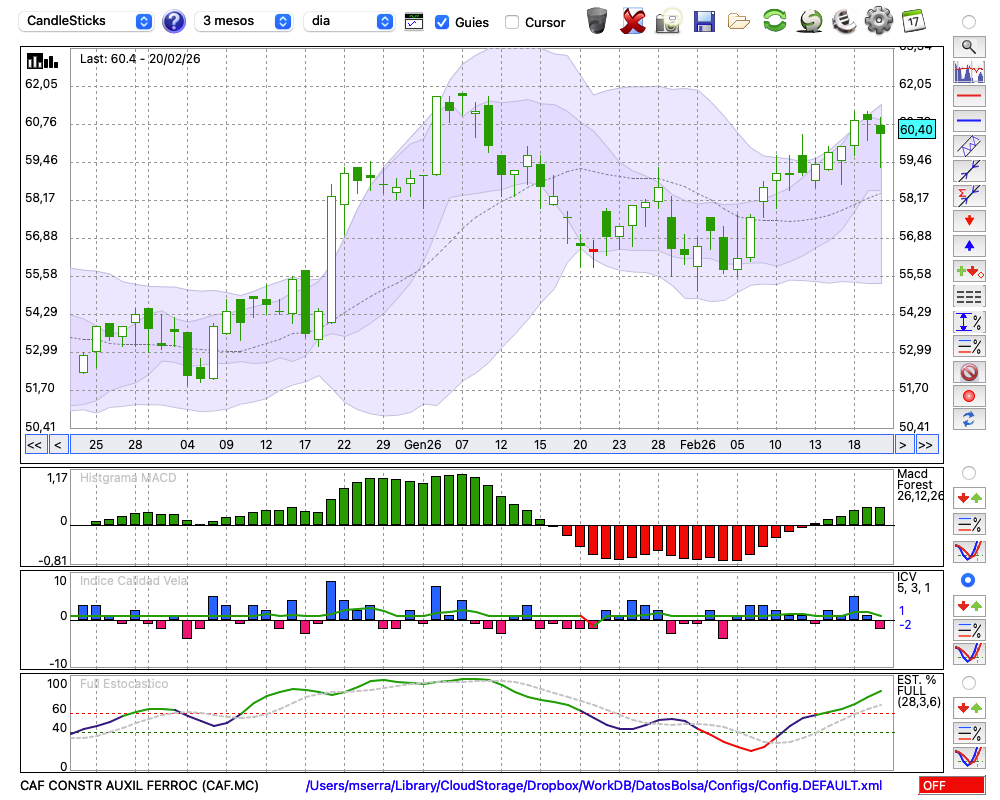
Task: Open the gear settings icon
Action: (x=878, y=21)
